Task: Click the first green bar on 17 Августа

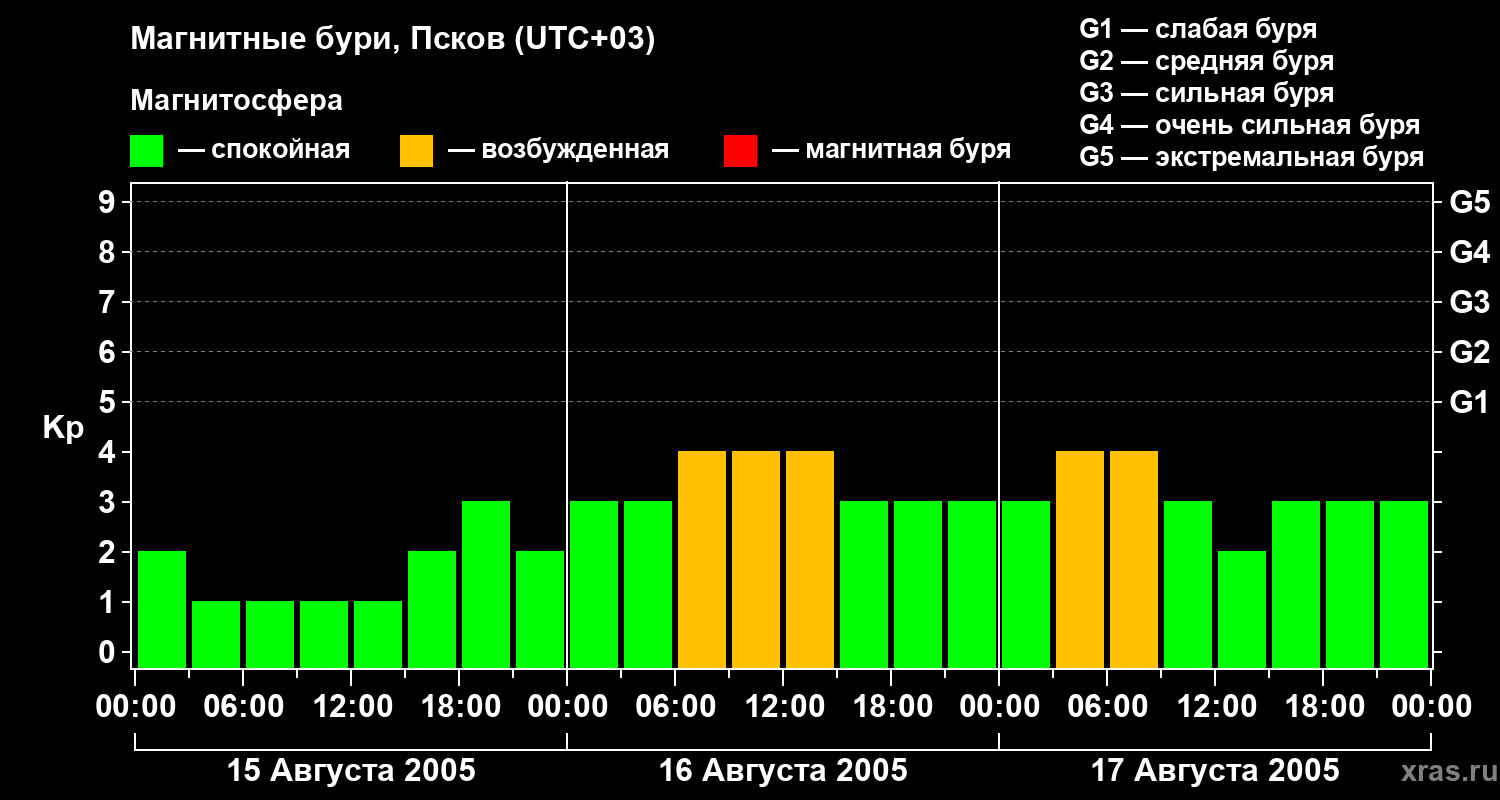Action: (x=1026, y=584)
